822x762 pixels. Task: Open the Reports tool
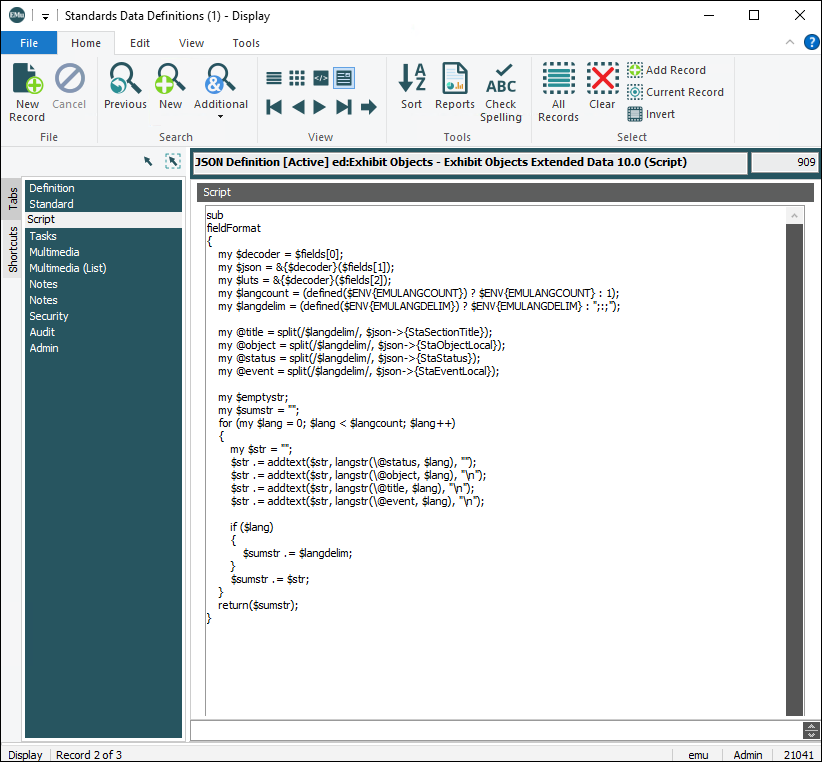(455, 86)
